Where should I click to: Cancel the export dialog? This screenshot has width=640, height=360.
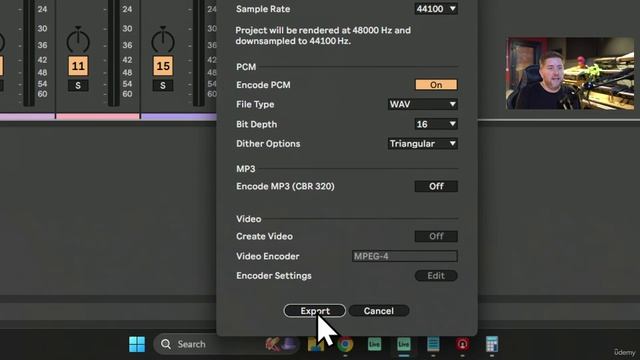click(379, 311)
